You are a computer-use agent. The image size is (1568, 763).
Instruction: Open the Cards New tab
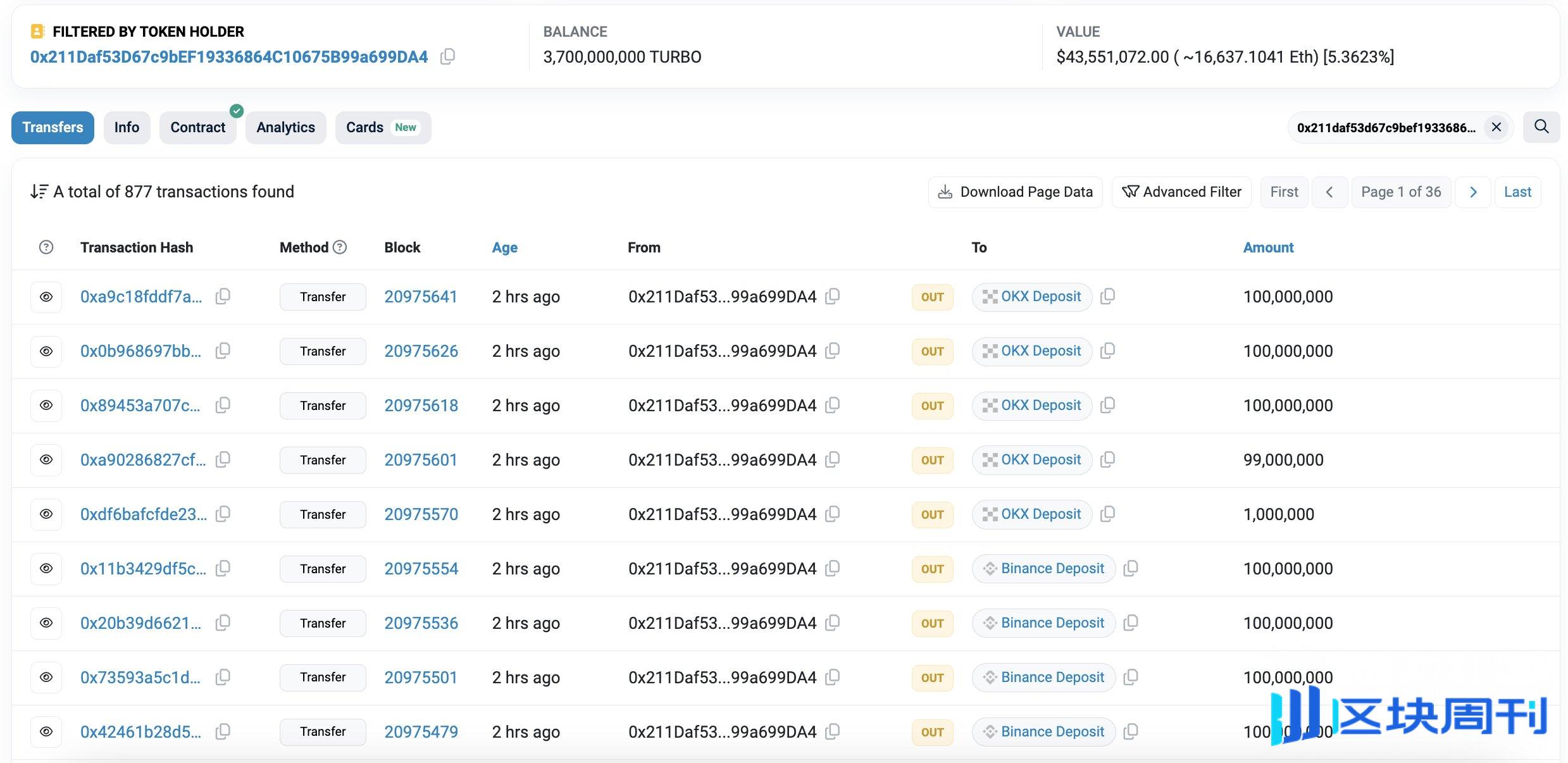coord(383,127)
